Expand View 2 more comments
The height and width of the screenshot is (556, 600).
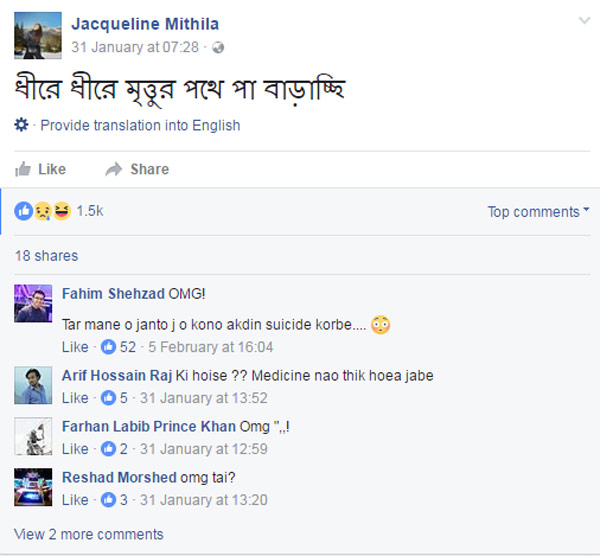coord(89,534)
